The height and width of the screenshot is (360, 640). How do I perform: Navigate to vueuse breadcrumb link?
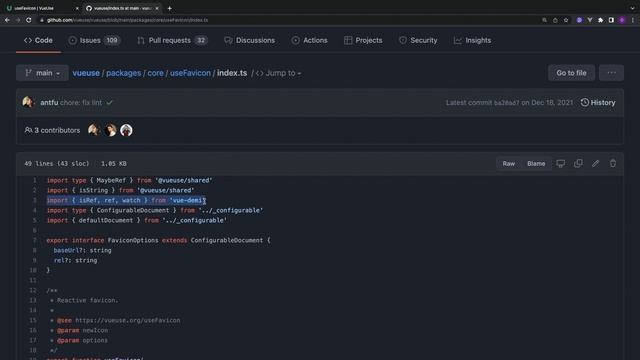(x=86, y=73)
